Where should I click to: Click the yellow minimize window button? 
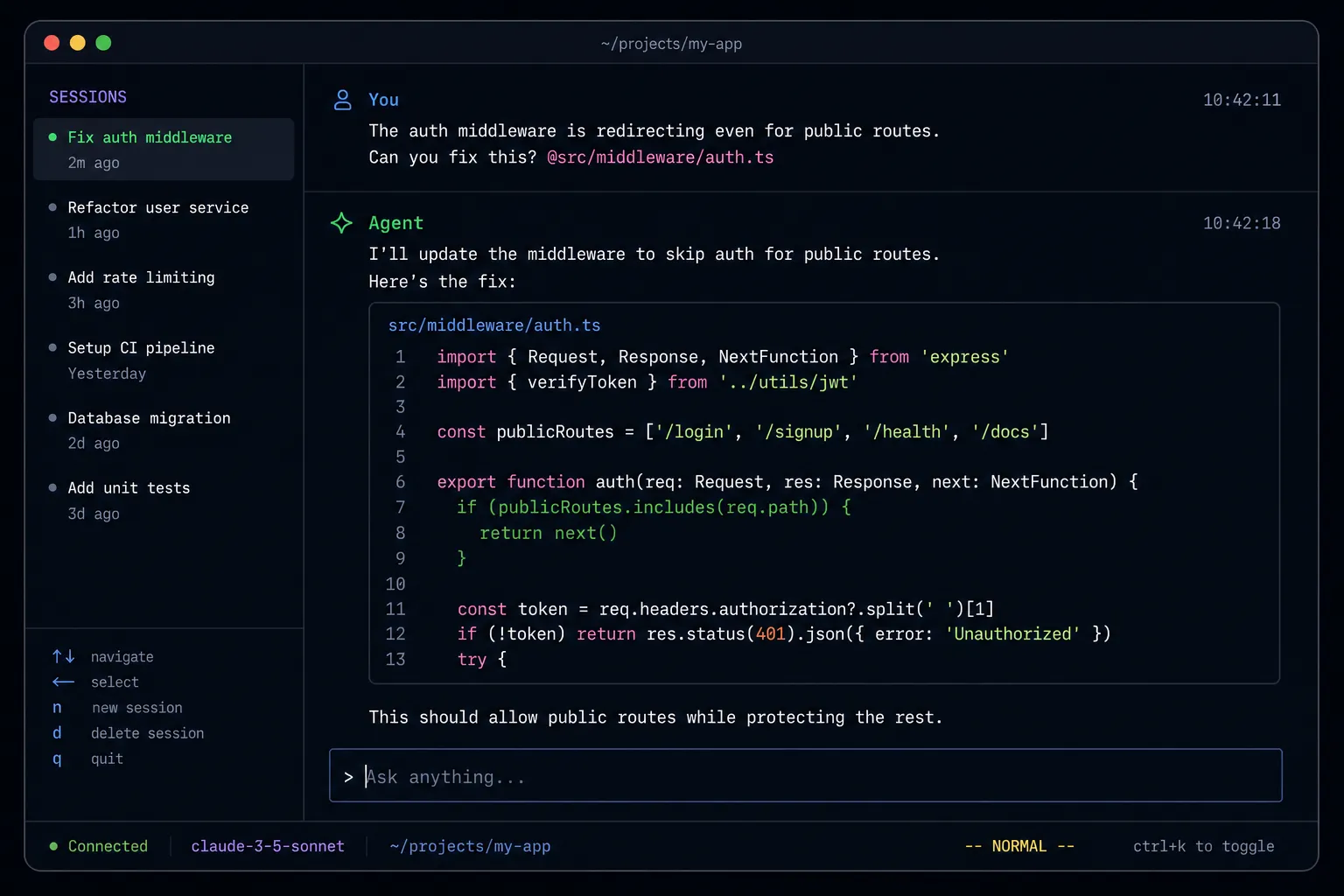(78, 43)
